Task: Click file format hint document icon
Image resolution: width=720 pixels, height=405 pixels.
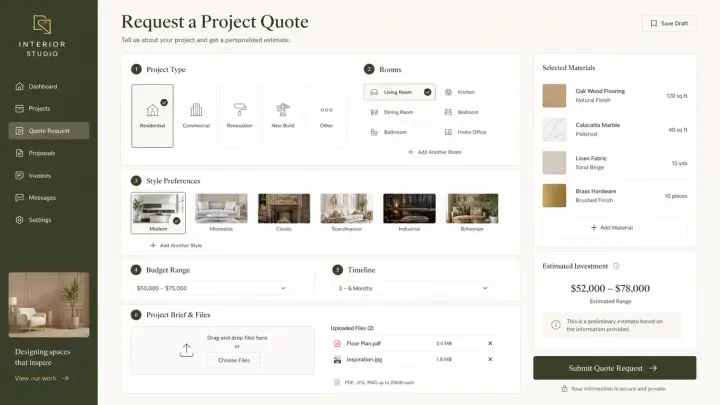Action: pyautogui.click(x=337, y=382)
